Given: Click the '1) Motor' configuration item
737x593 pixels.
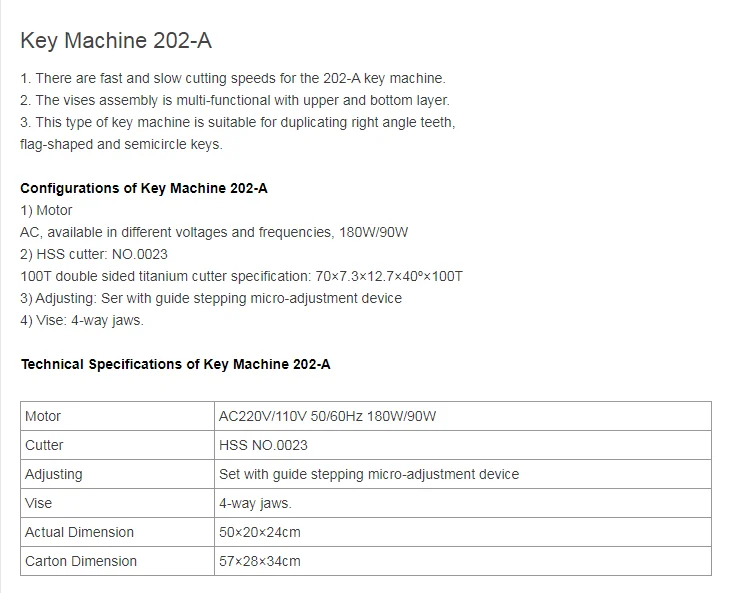Looking at the screenshot, I should click(x=46, y=210).
